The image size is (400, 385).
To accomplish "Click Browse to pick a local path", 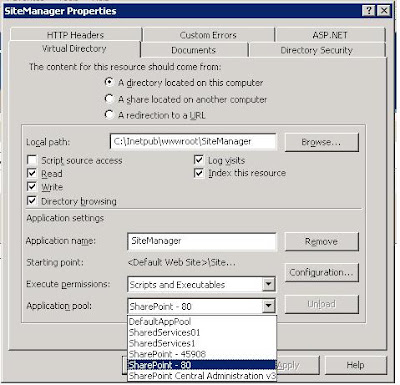I will (322, 142).
